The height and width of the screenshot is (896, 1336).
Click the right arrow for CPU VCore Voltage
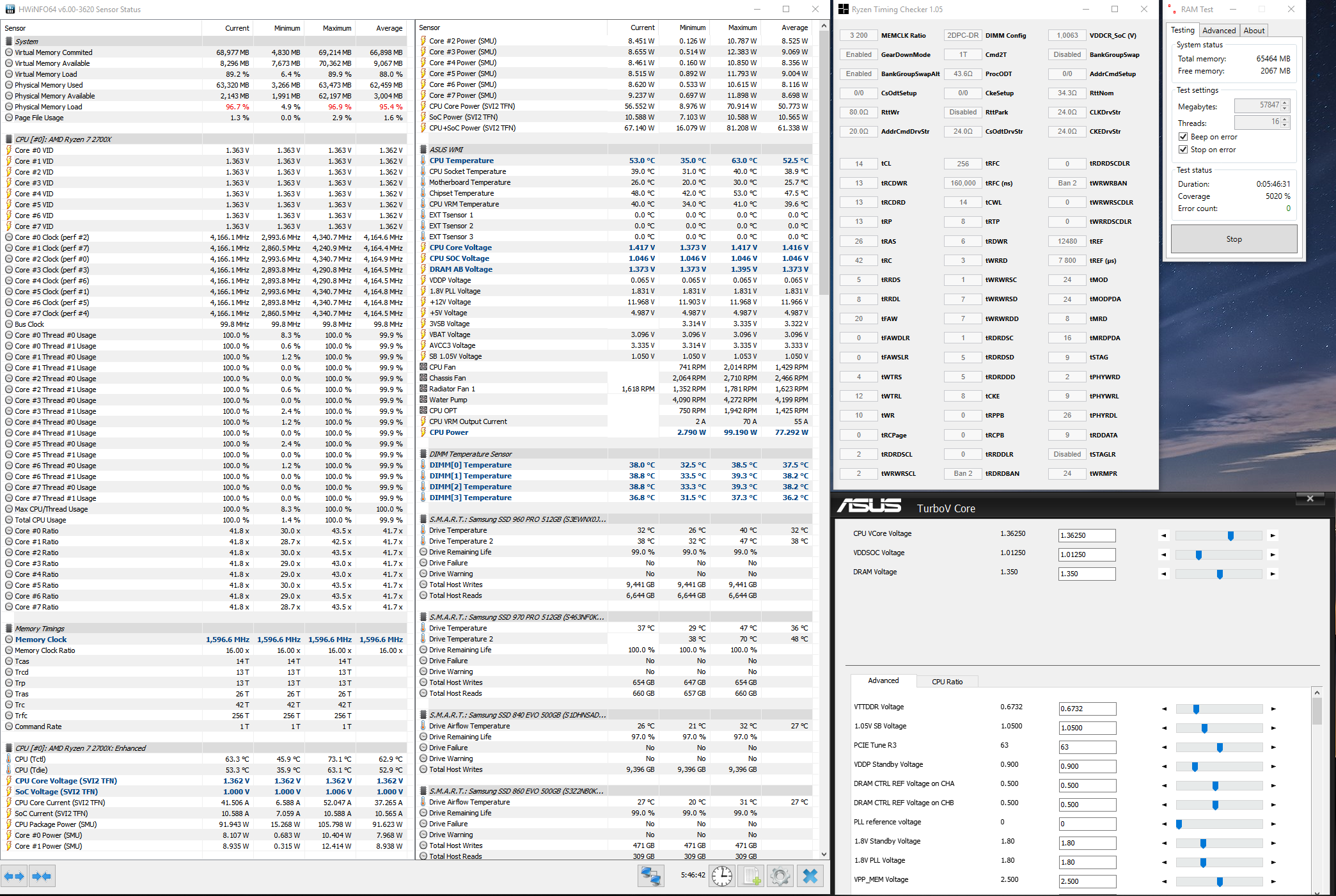1273,535
